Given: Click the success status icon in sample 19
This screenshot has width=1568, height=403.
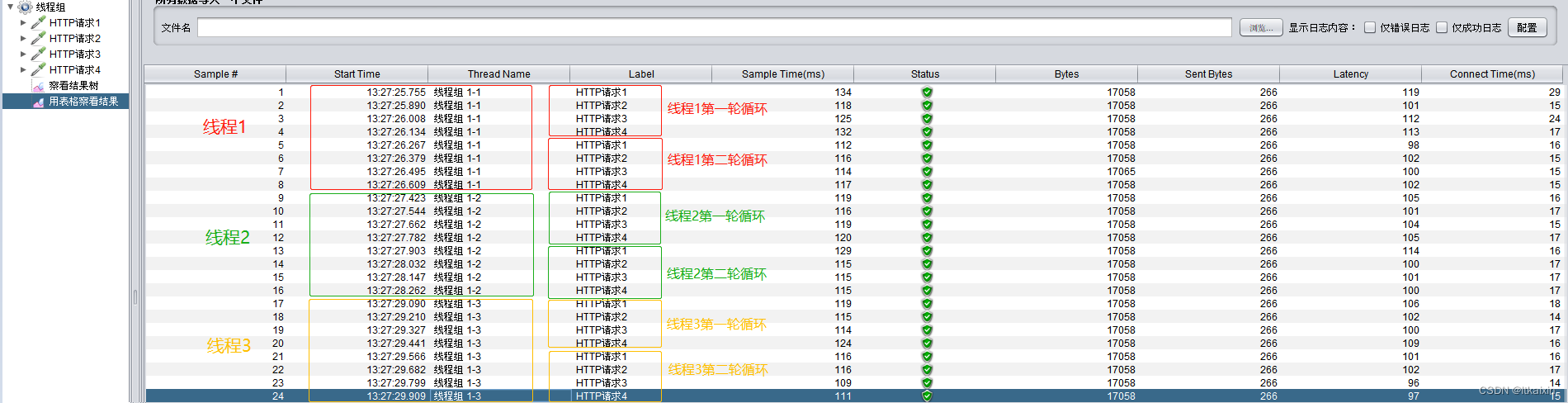Looking at the screenshot, I should [x=927, y=330].
